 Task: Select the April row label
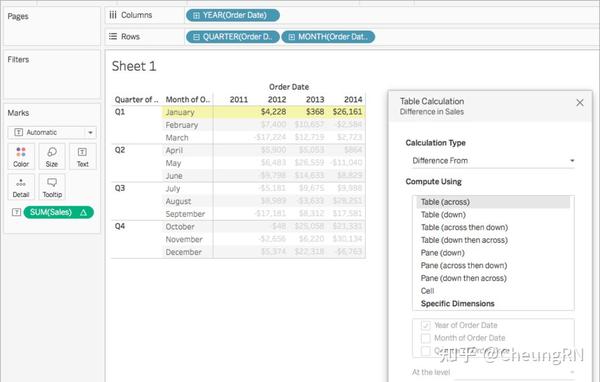click(174, 150)
